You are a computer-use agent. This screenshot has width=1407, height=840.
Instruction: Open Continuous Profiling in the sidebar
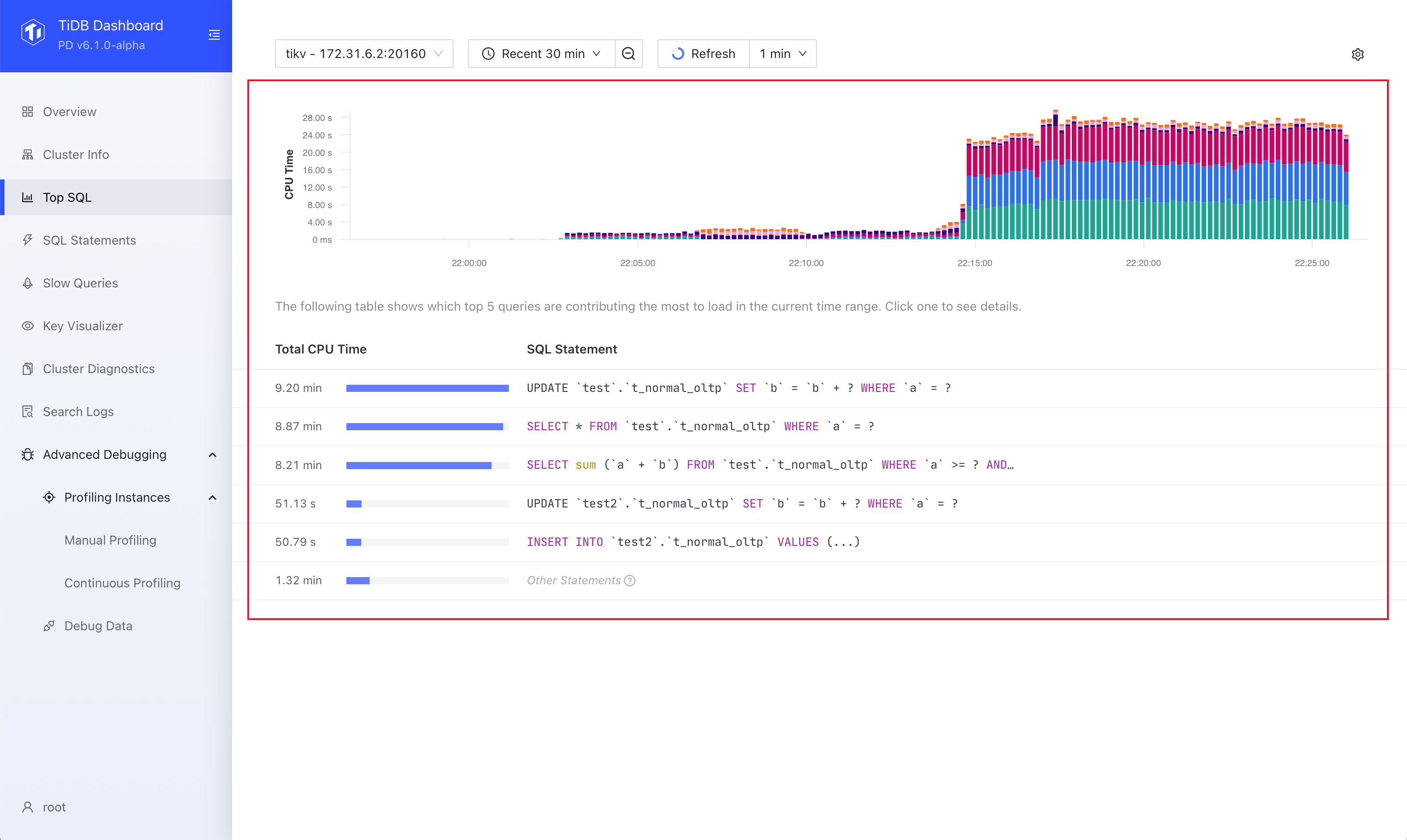click(x=122, y=583)
